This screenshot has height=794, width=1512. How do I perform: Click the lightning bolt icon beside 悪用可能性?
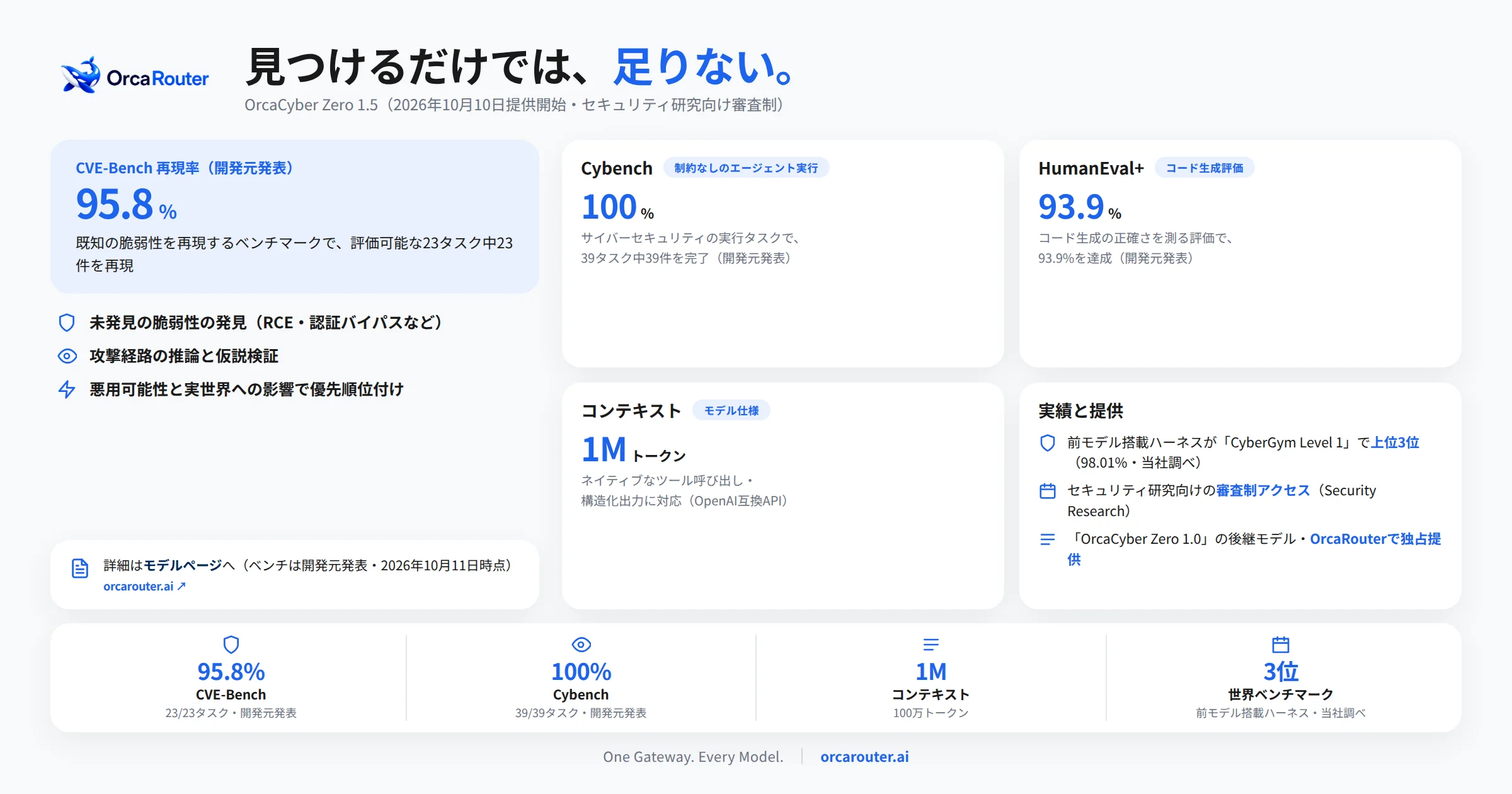pos(67,389)
